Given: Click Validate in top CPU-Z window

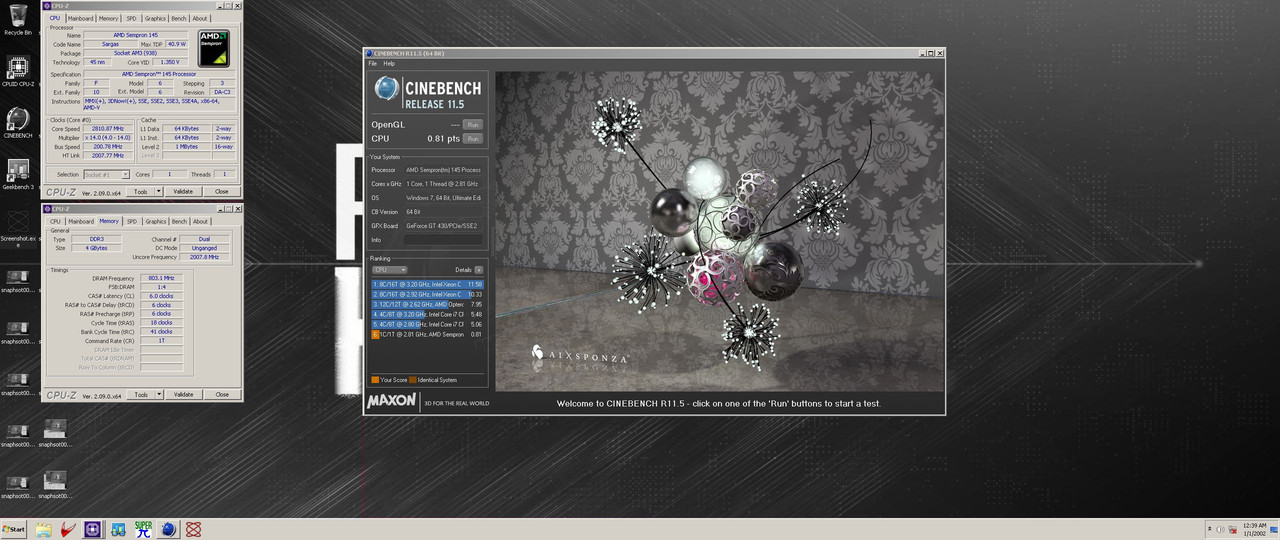Looking at the screenshot, I should (x=183, y=191).
